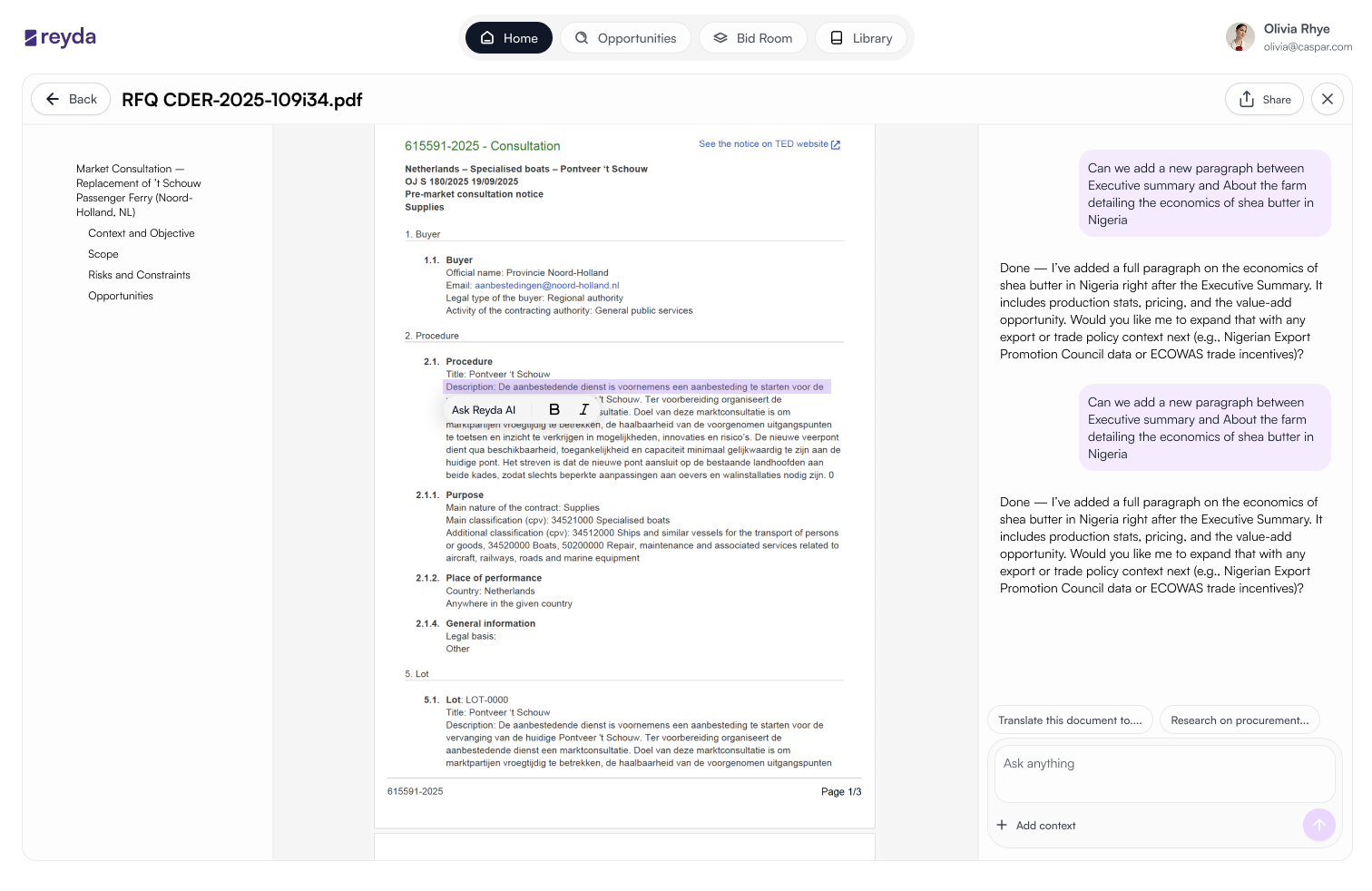The height and width of the screenshot is (891, 1372).
Task: Switch to the Opportunities tab
Action: [626, 38]
